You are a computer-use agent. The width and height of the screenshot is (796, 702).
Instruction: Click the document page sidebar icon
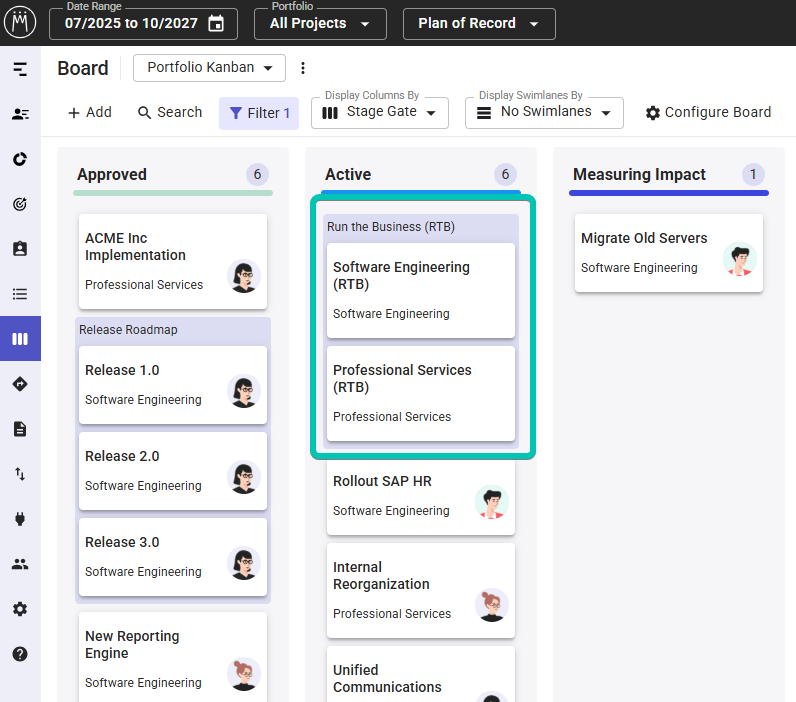[20, 429]
